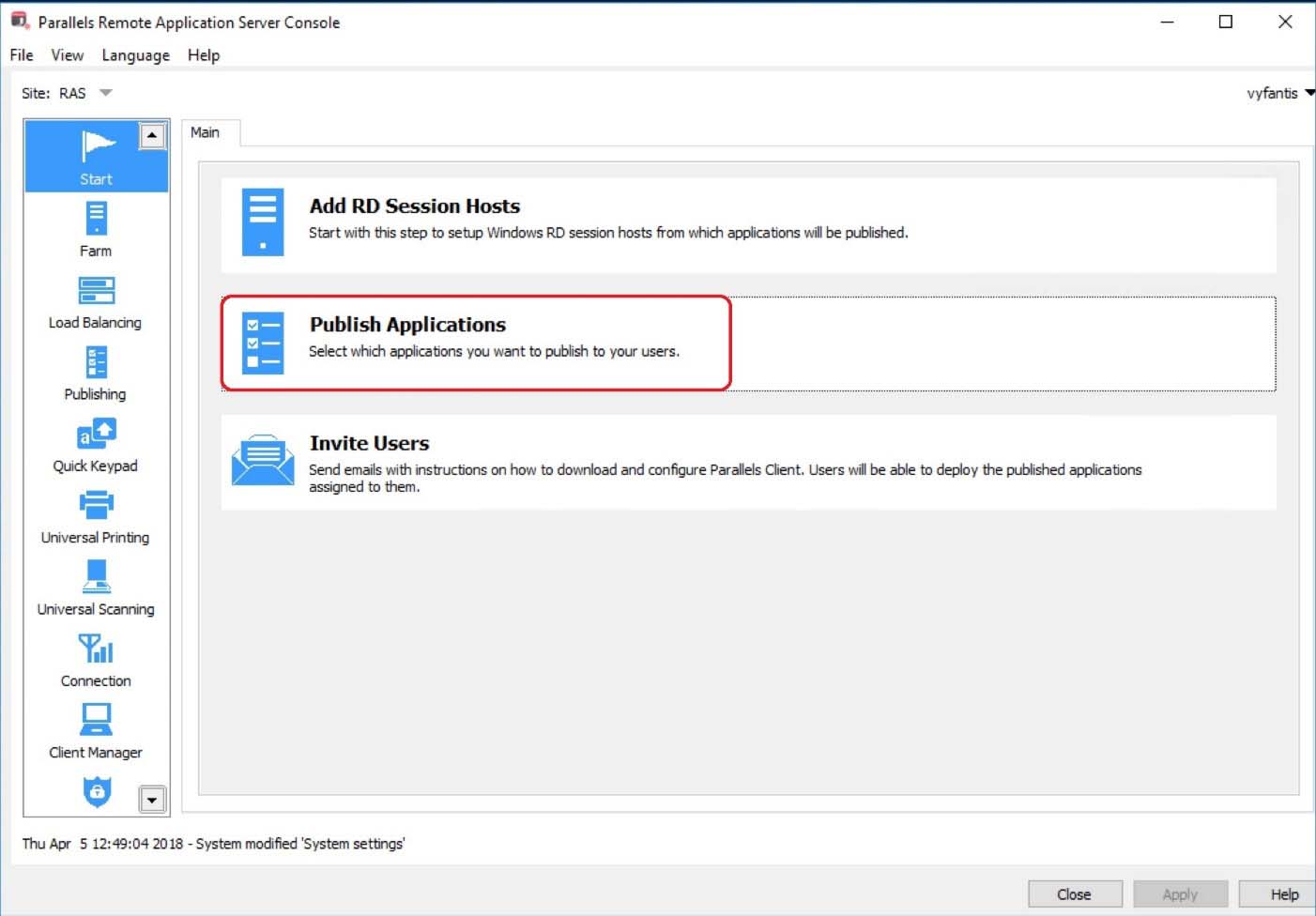This screenshot has width=1316, height=916.
Task: Click the Add RD Session Hosts server icon
Action: (263, 222)
